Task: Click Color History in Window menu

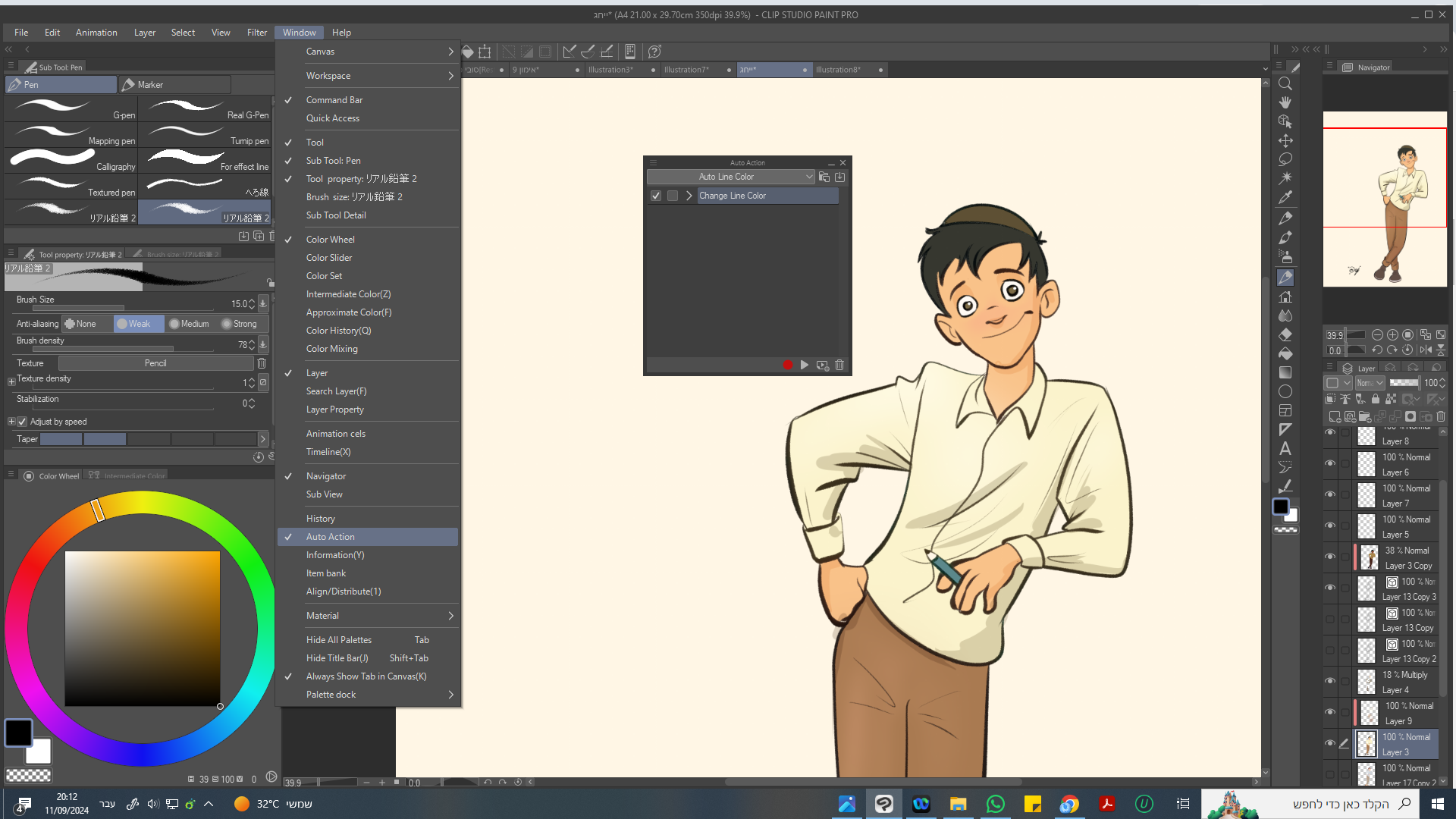Action: (x=338, y=331)
